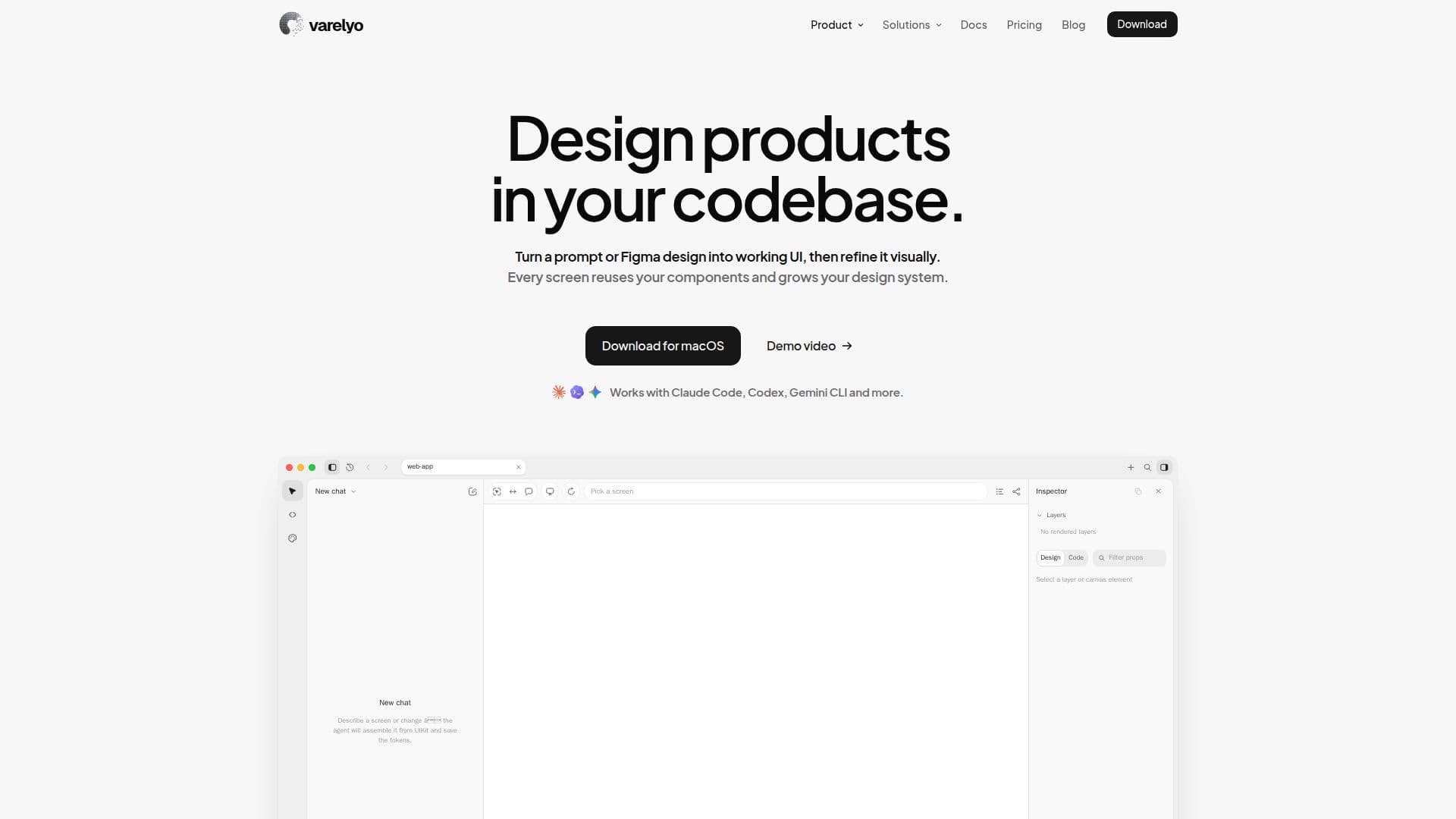This screenshot has height=819, width=1456.
Task: Switch to the Design tab
Action: tap(1050, 557)
